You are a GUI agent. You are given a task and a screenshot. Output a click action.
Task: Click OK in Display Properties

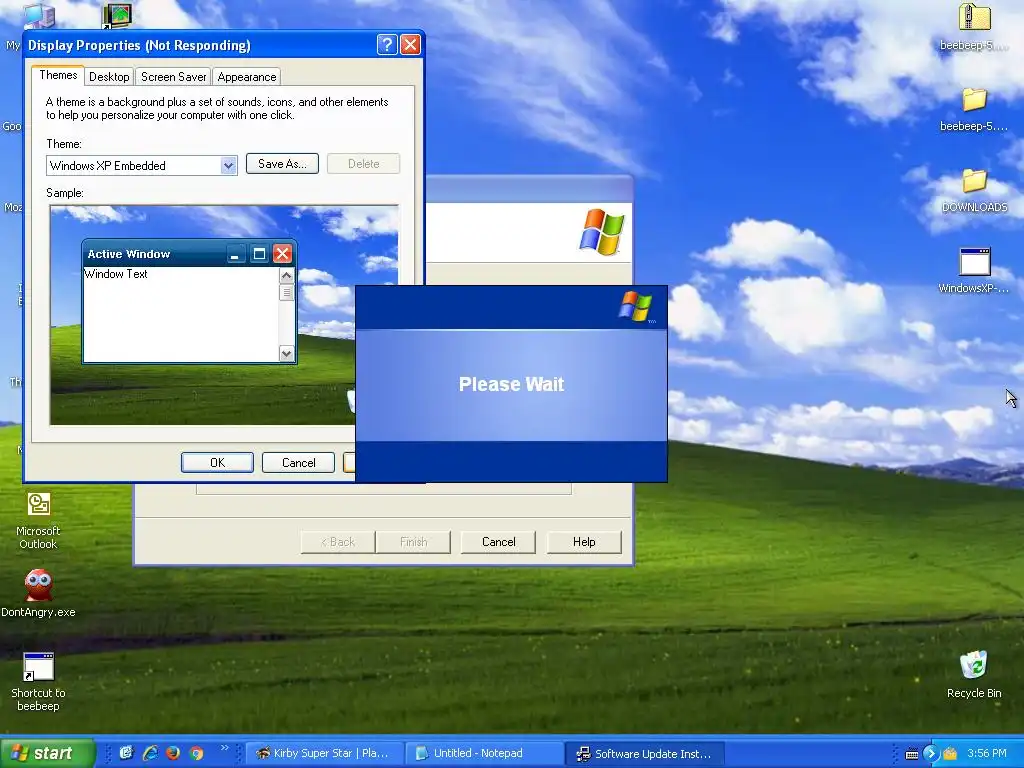[217, 462]
